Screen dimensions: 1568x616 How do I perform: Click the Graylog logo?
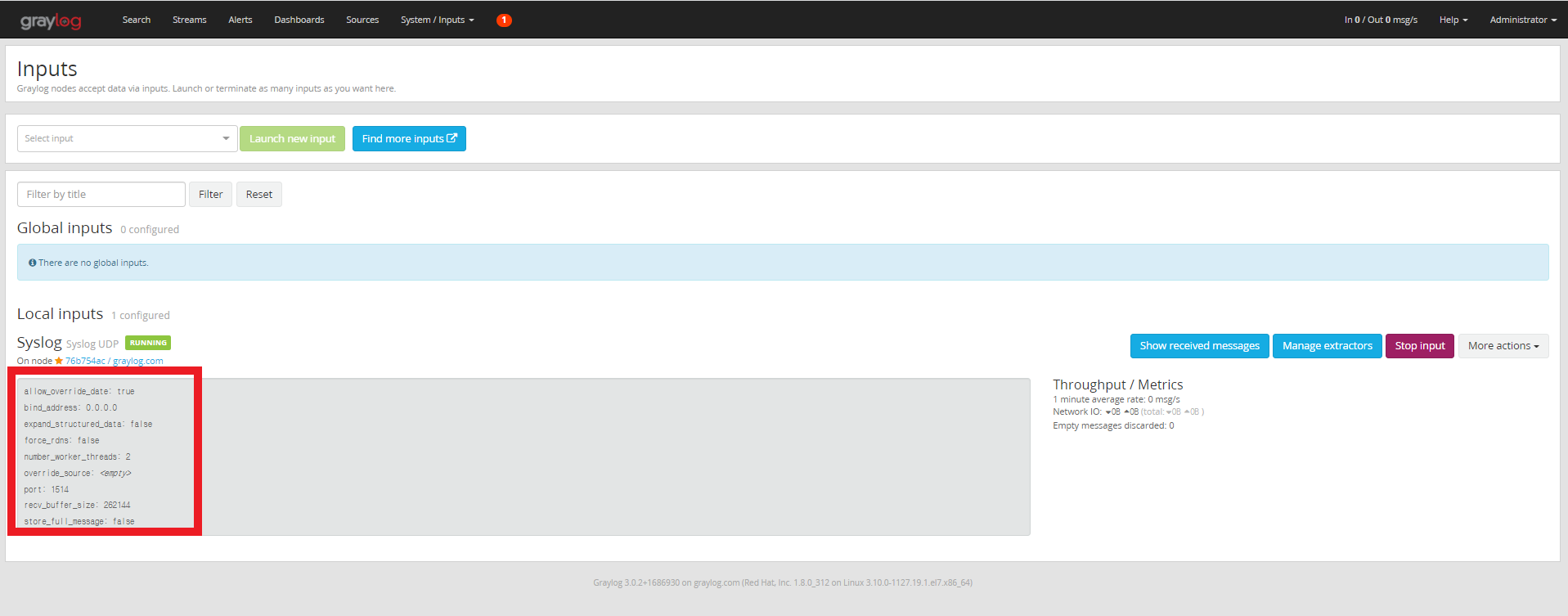(x=51, y=20)
